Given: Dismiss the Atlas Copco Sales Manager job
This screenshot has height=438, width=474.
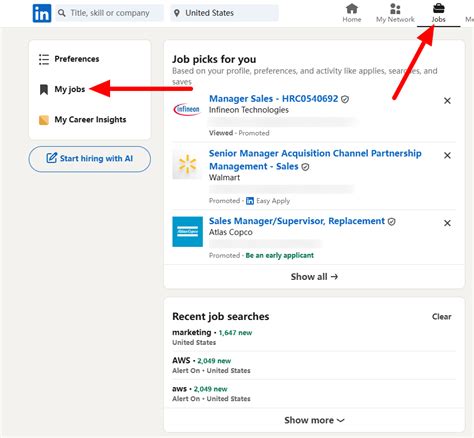Looking at the screenshot, I should 447,223.
